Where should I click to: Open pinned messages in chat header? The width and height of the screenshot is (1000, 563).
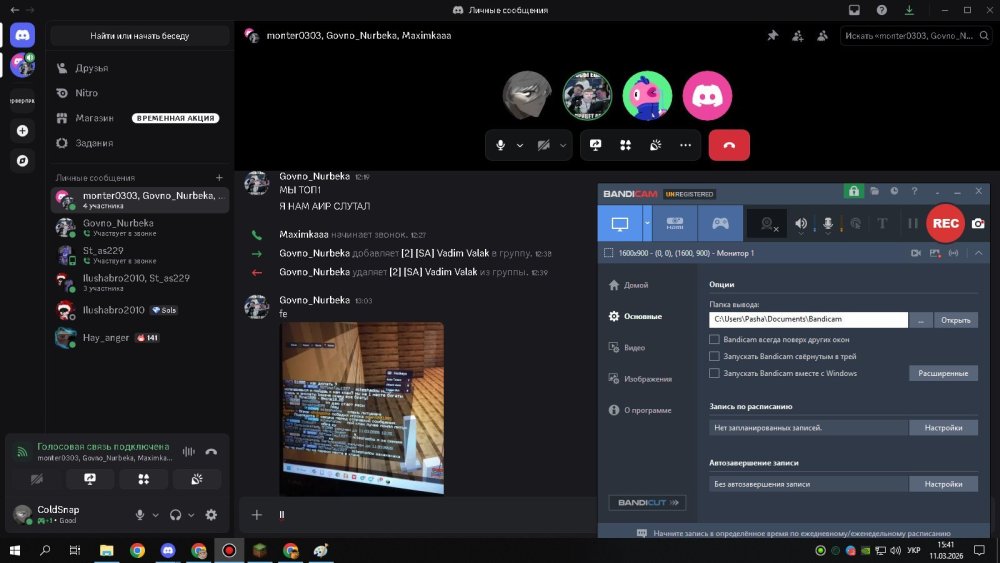(x=773, y=36)
